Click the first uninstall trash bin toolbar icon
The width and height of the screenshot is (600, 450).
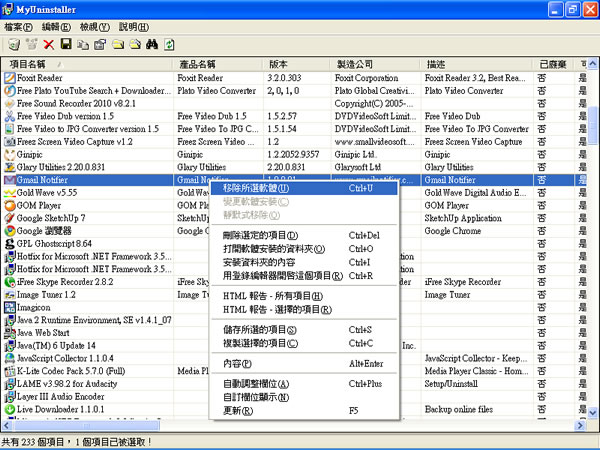pyautogui.click(x=12, y=45)
